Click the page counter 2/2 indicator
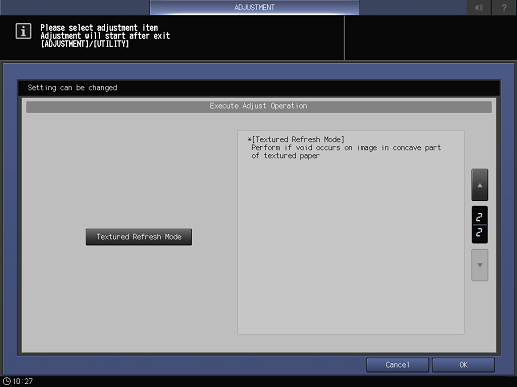This screenshot has height=387, width=517. [x=479, y=225]
